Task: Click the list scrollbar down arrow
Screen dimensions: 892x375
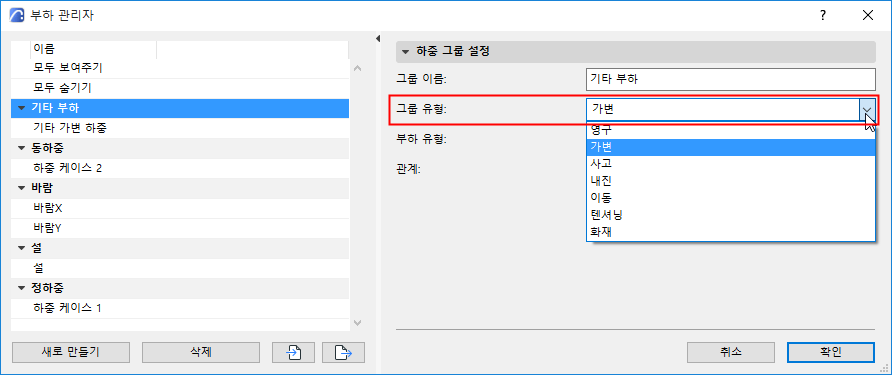Action: point(357,323)
